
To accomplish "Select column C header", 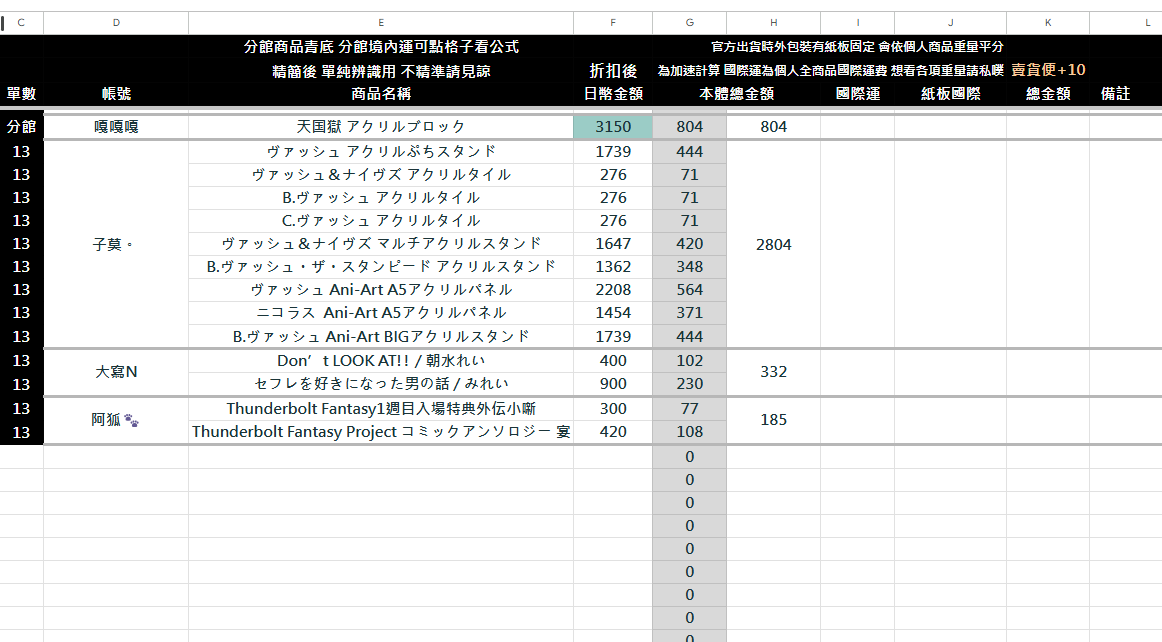I will 21,23.
